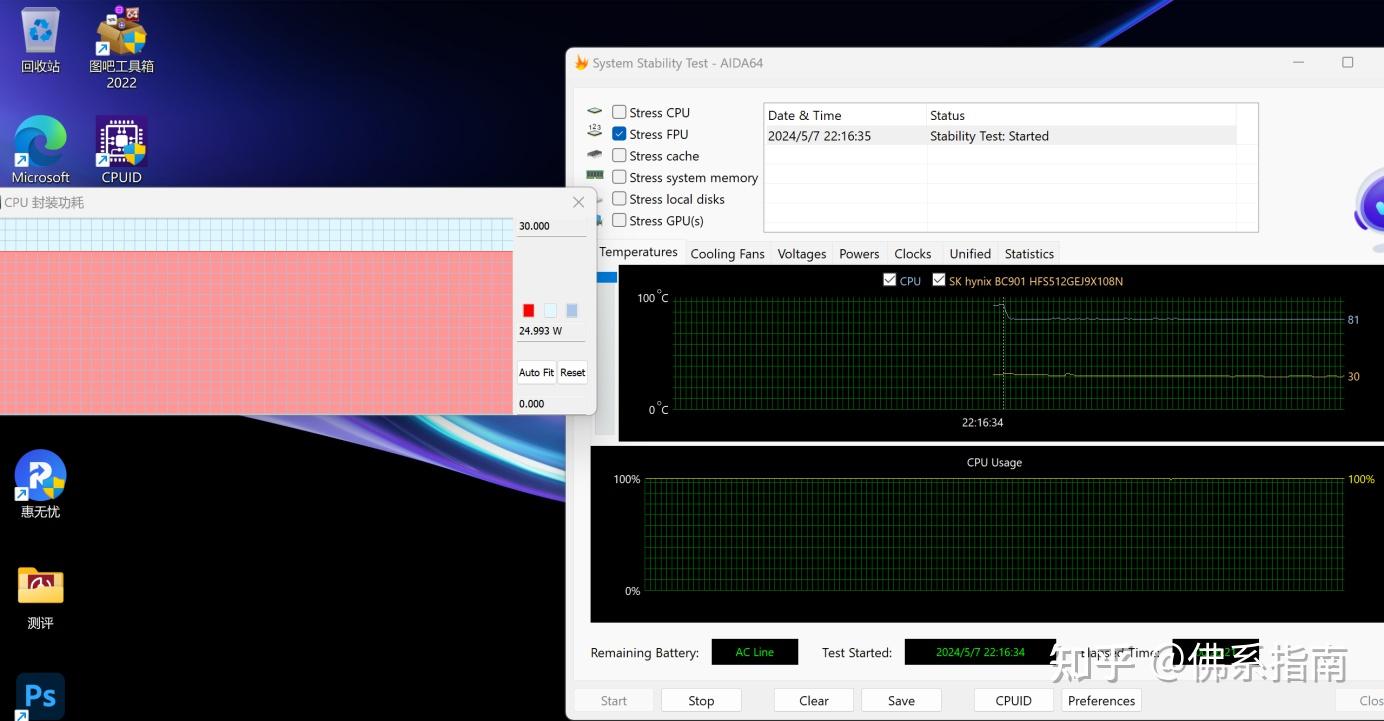Tick the Stress system memory checkbox
The width and height of the screenshot is (1384, 721).
pos(619,177)
